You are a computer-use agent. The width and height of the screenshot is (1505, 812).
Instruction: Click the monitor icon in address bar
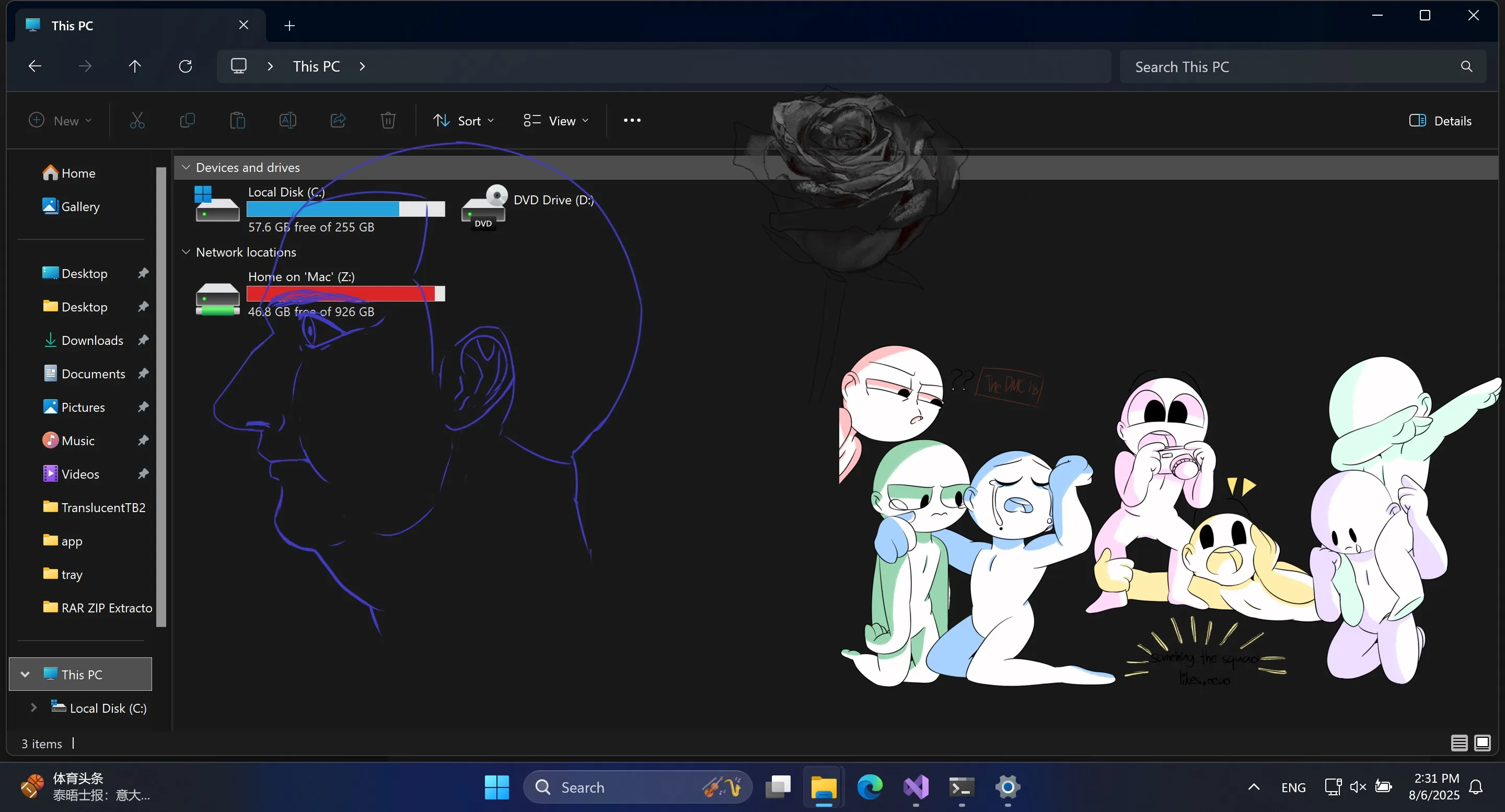(x=238, y=66)
